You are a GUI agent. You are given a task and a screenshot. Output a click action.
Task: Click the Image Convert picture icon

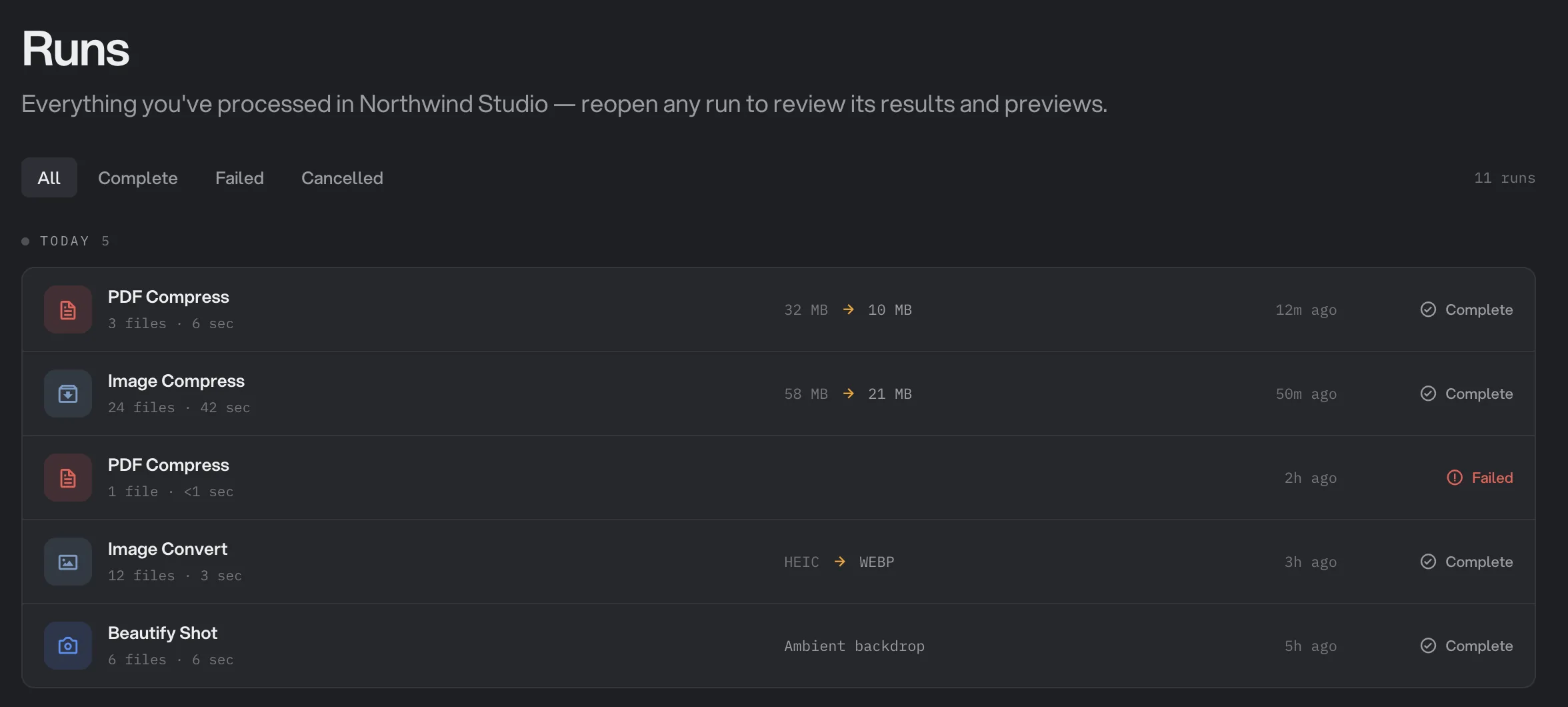pyautogui.click(x=68, y=562)
